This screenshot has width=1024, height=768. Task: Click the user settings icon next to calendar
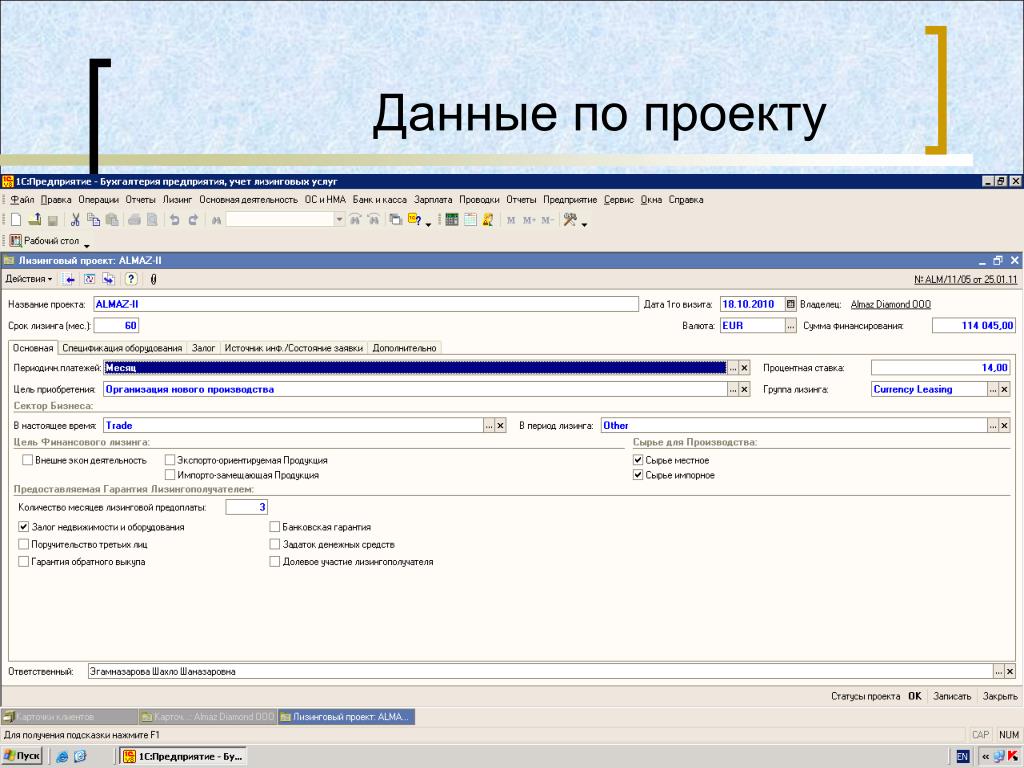tap(488, 220)
